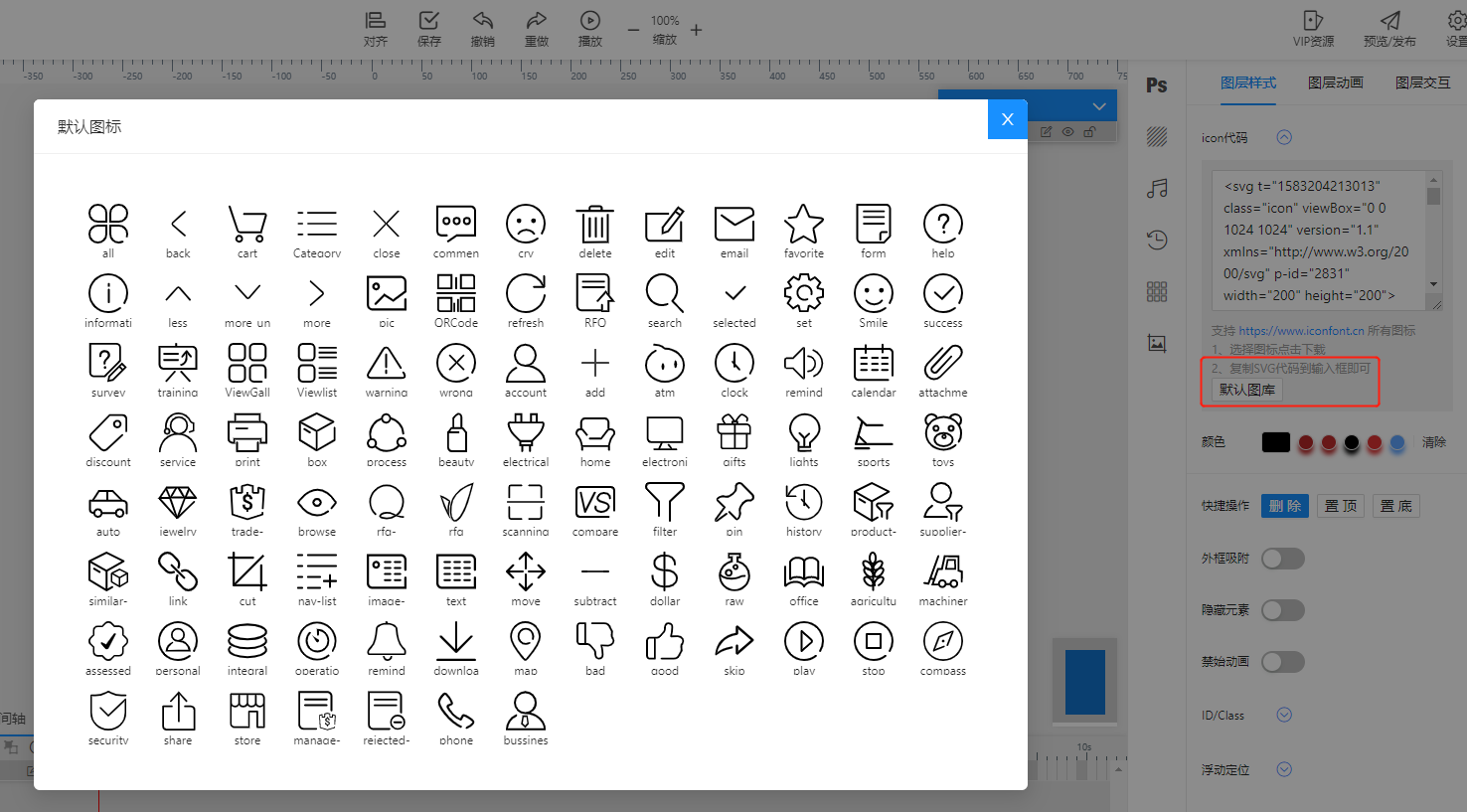The image size is (1467, 812).
Task: Switch to the 图层交互 tab
Action: click(x=1423, y=82)
